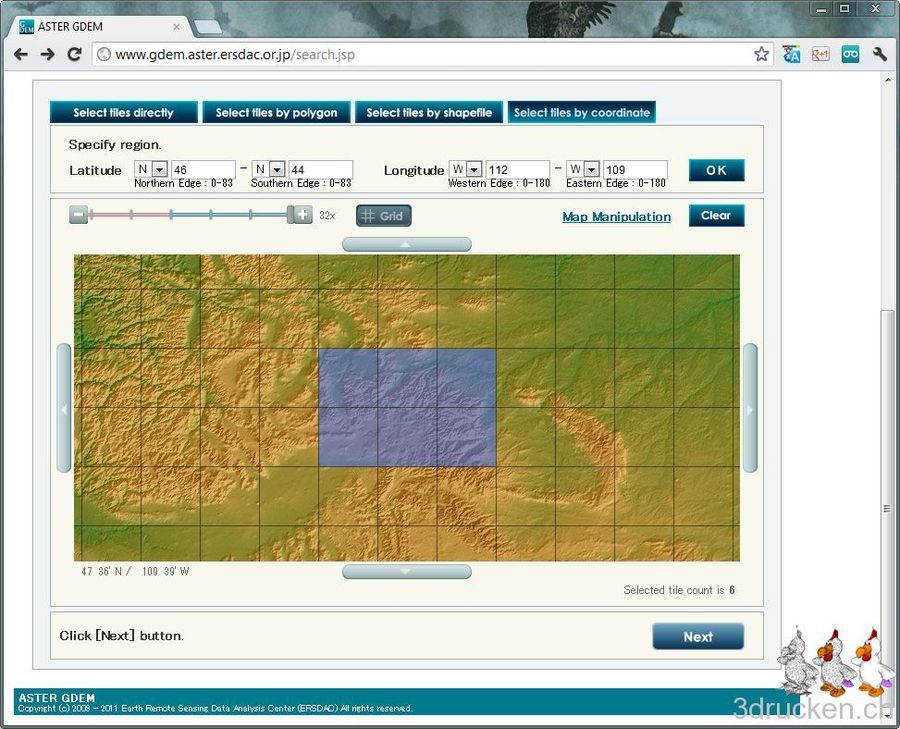Click the eastern edge longitude field 109
Screen dimensions: 900x729
pyautogui.click(x=635, y=169)
